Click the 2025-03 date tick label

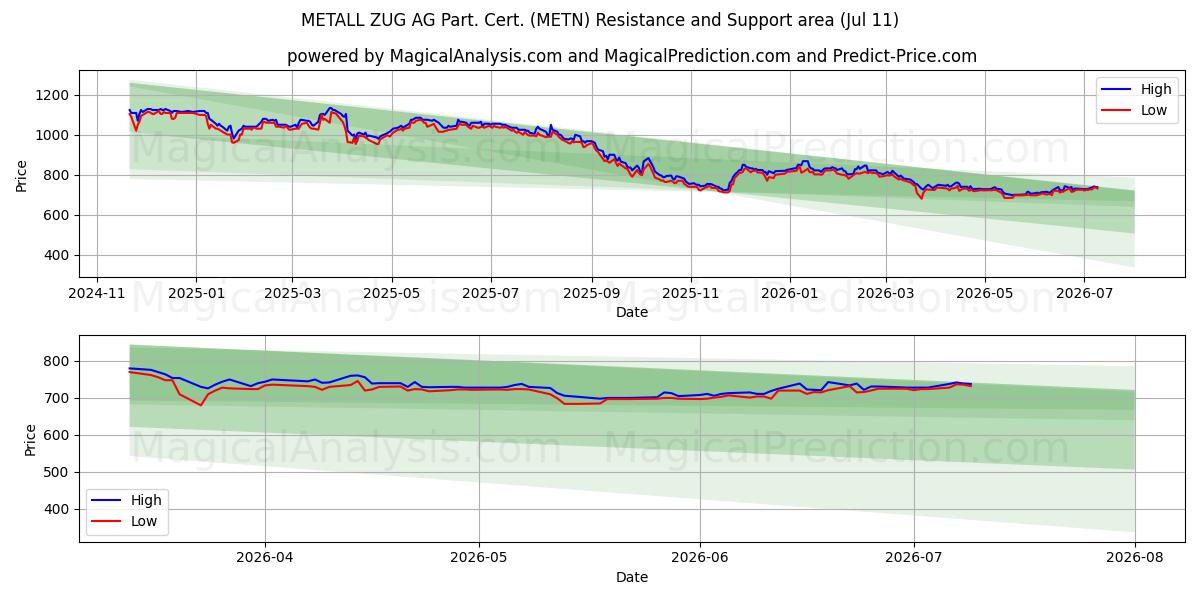(x=292, y=294)
